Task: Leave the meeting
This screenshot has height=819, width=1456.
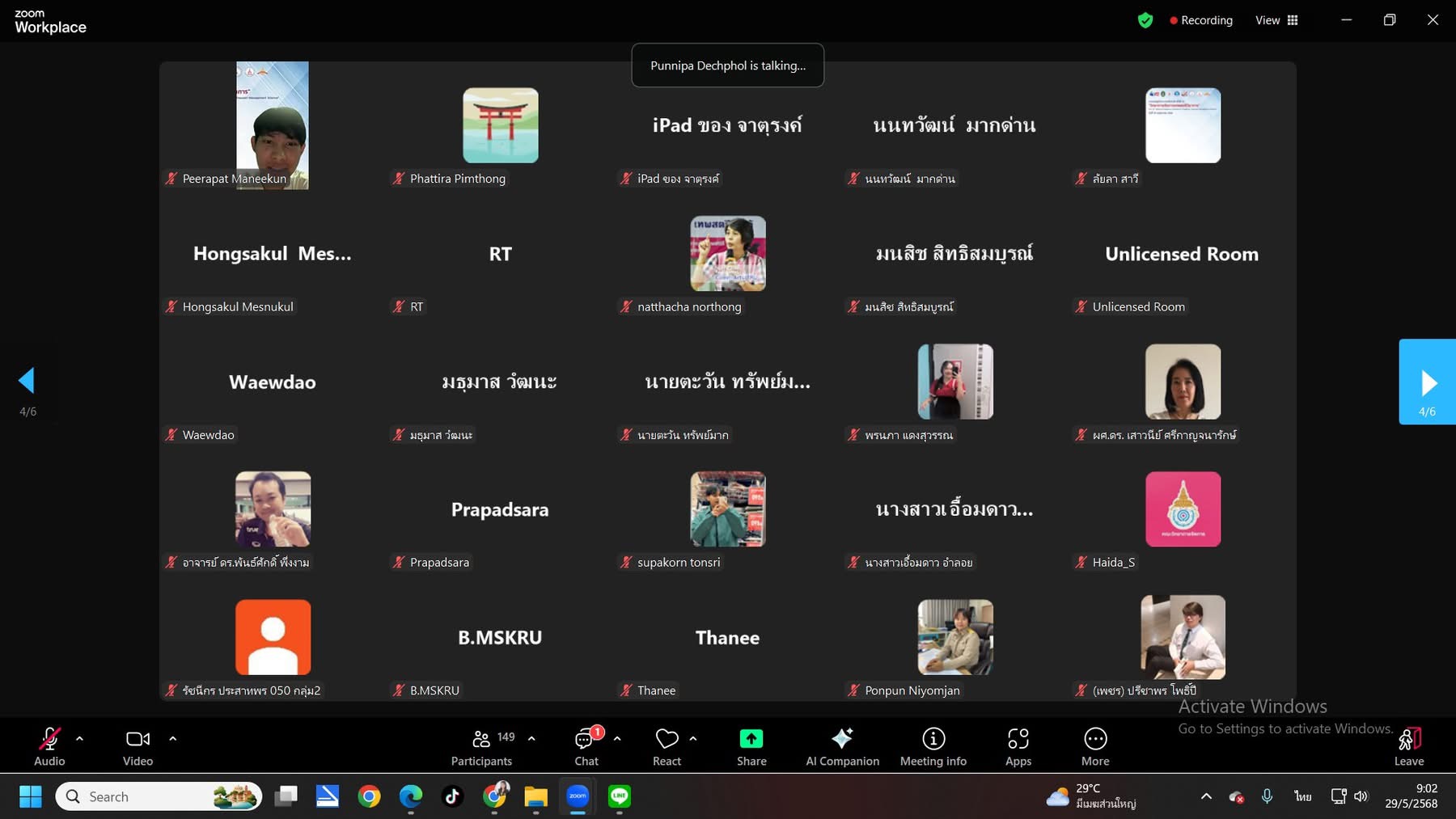Action: [1408, 747]
